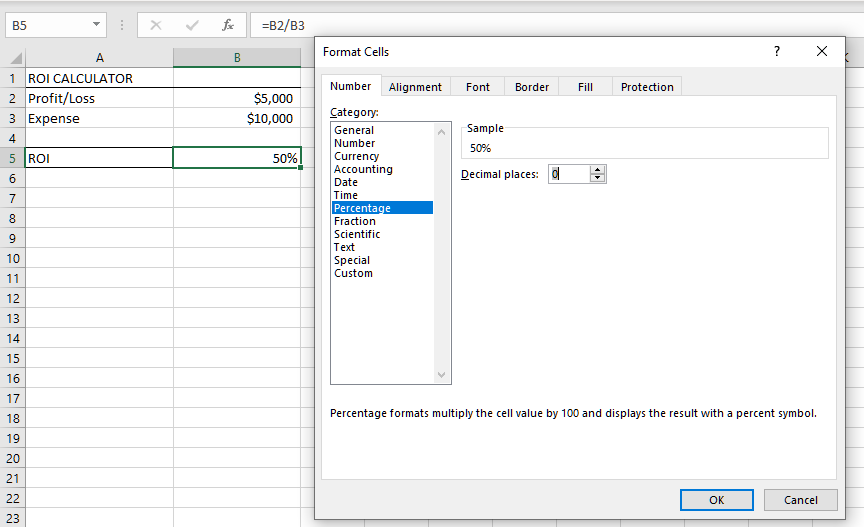The width and height of the screenshot is (864, 527).
Task: Switch to the Fill tab
Action: coord(585,87)
